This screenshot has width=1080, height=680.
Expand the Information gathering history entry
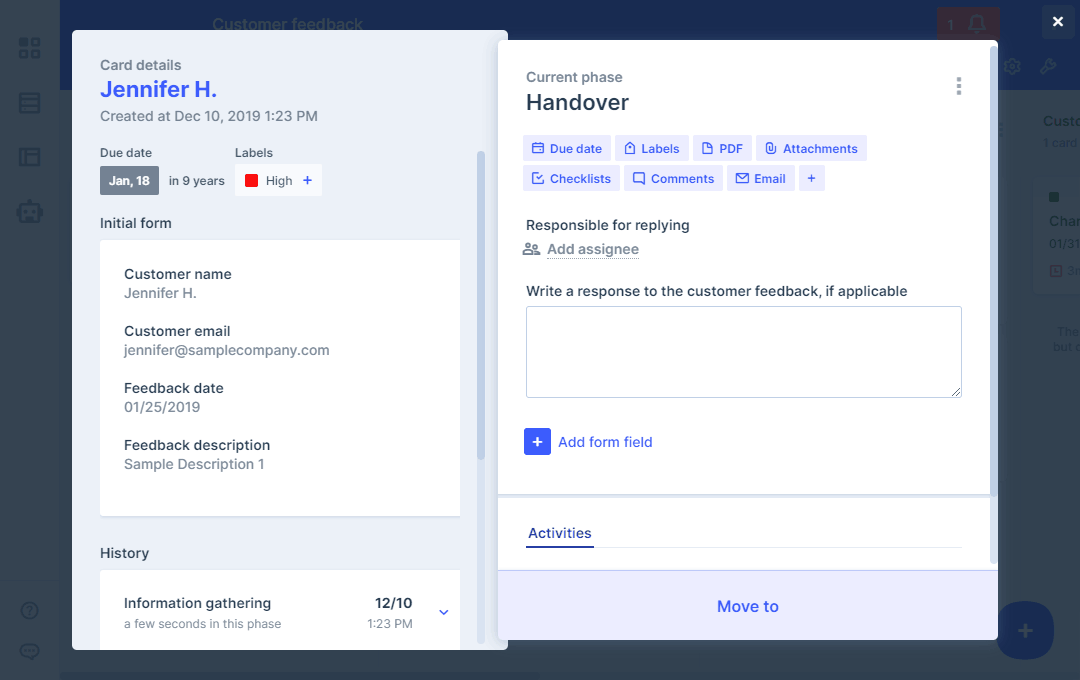pos(444,612)
